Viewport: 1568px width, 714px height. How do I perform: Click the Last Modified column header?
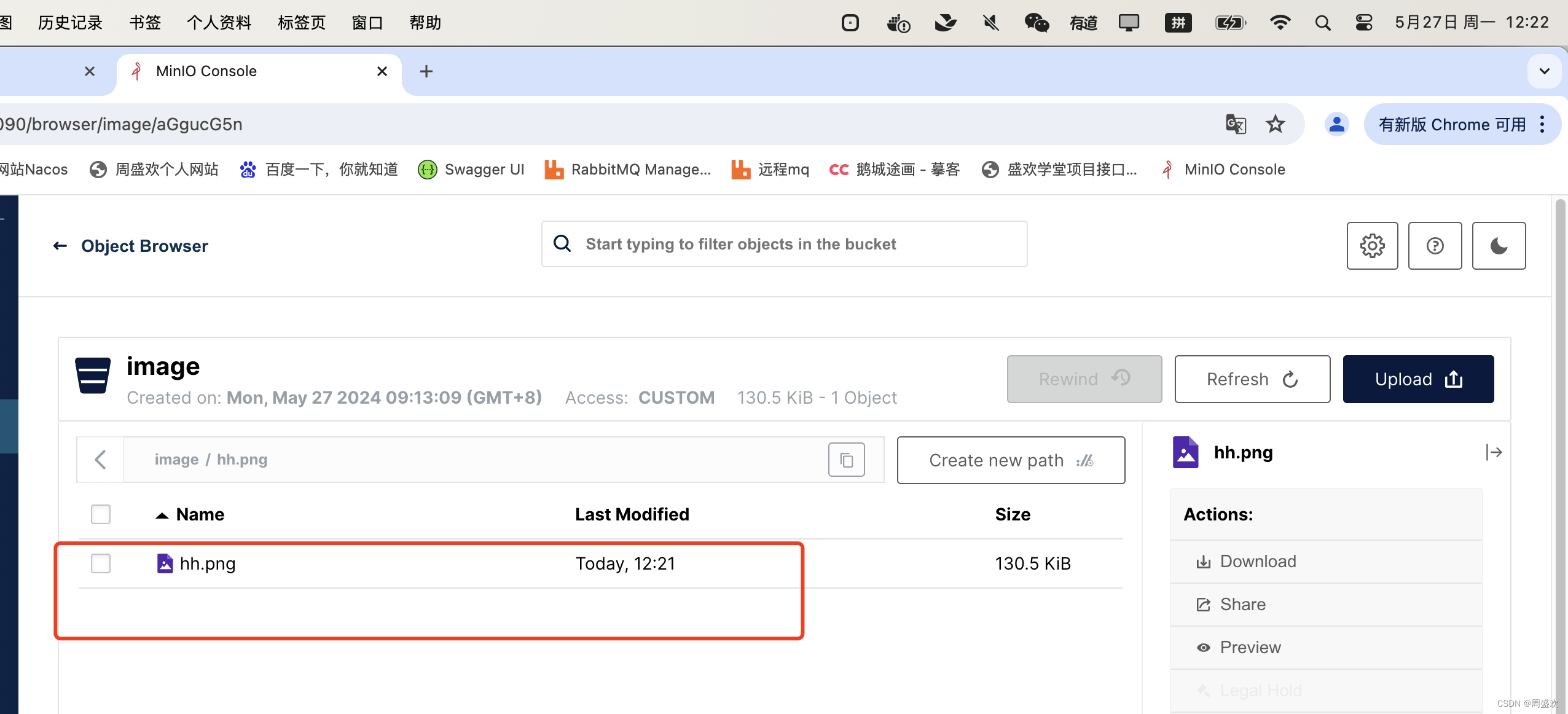(x=632, y=514)
